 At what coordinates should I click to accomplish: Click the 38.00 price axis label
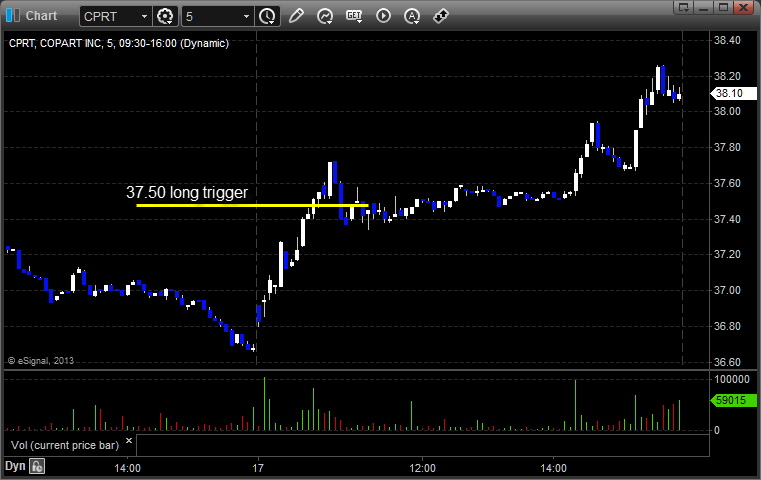coord(727,112)
